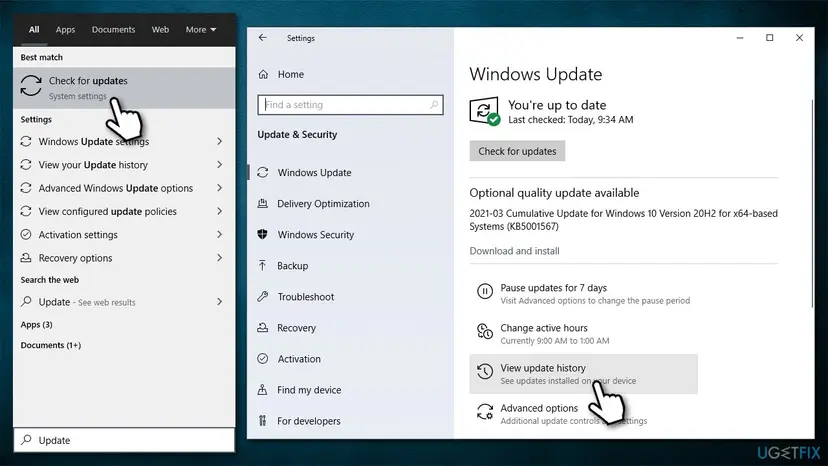This screenshot has width=828, height=466.
Task: Click the Recovery sidebar icon
Action: (x=262, y=328)
